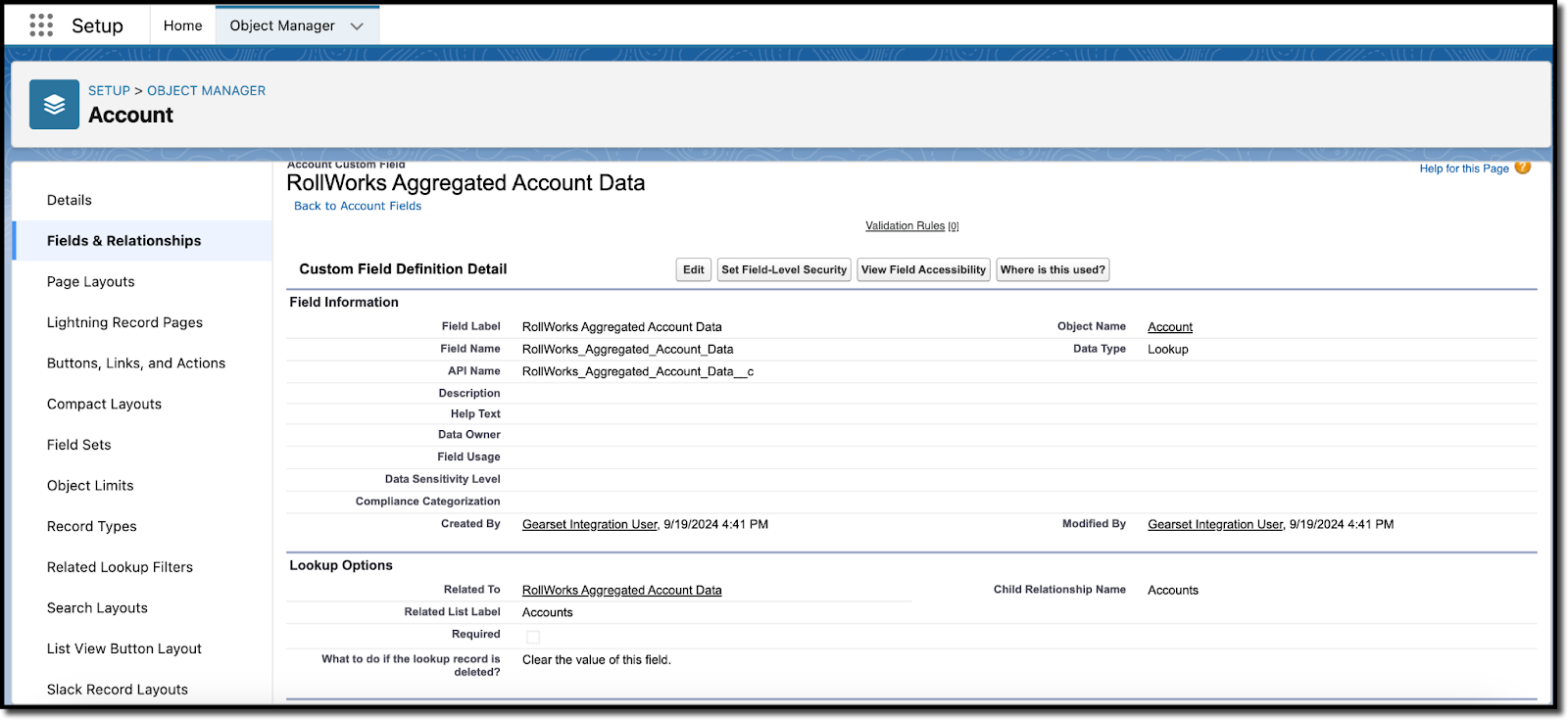Open Help for this Page link
Screen dimensions: 1568x720
pos(1463,168)
